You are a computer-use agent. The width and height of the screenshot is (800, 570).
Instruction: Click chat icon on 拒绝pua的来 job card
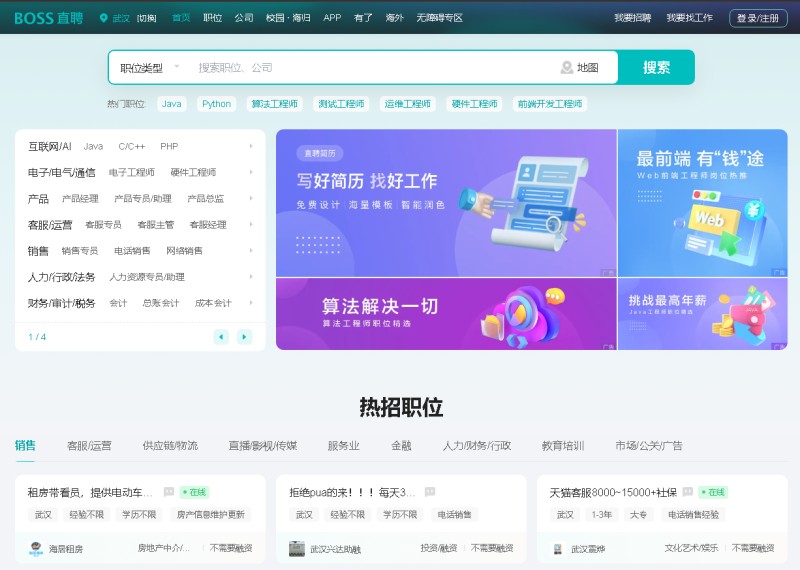click(430, 492)
